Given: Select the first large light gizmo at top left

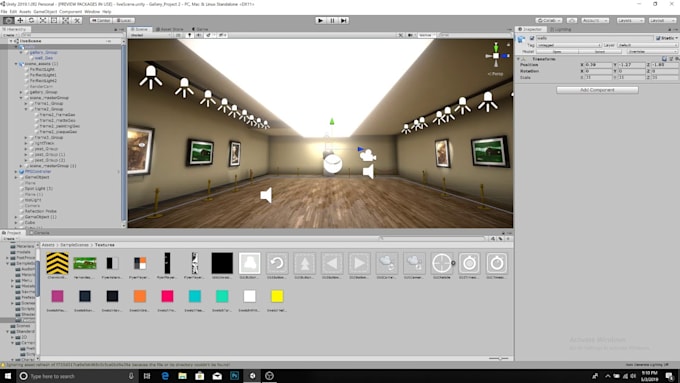Looking at the screenshot, I should [x=151, y=77].
